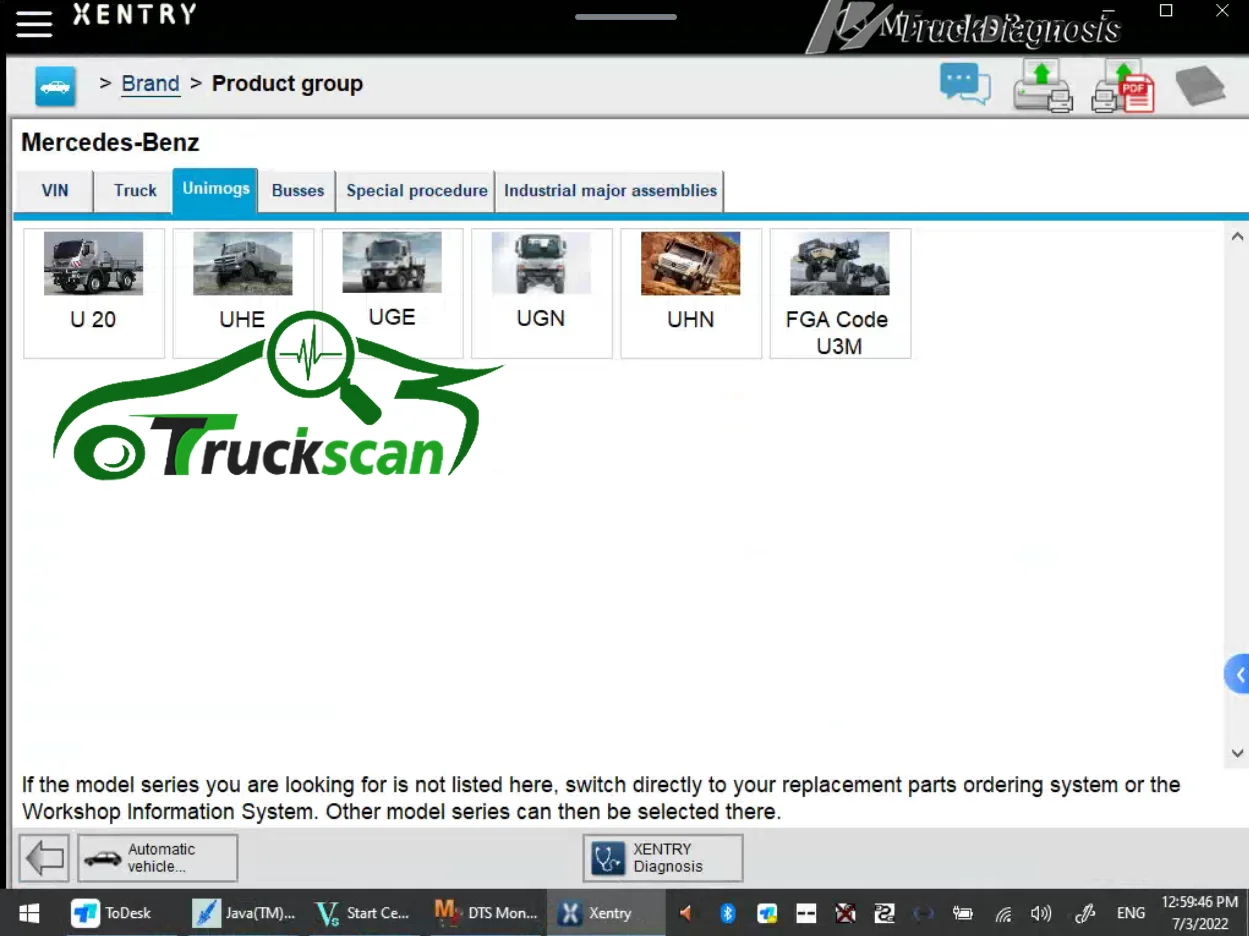Click the back arrow button
1249x936 pixels.
coord(44,858)
